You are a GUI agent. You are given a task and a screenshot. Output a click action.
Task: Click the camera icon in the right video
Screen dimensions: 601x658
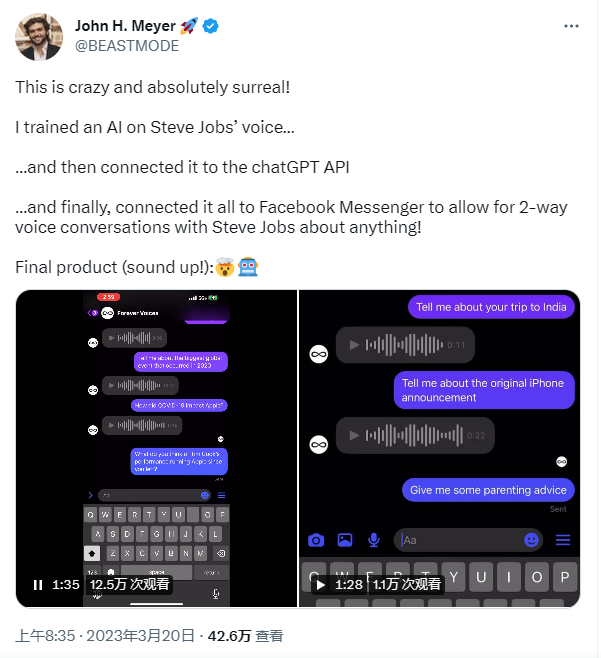[316, 540]
